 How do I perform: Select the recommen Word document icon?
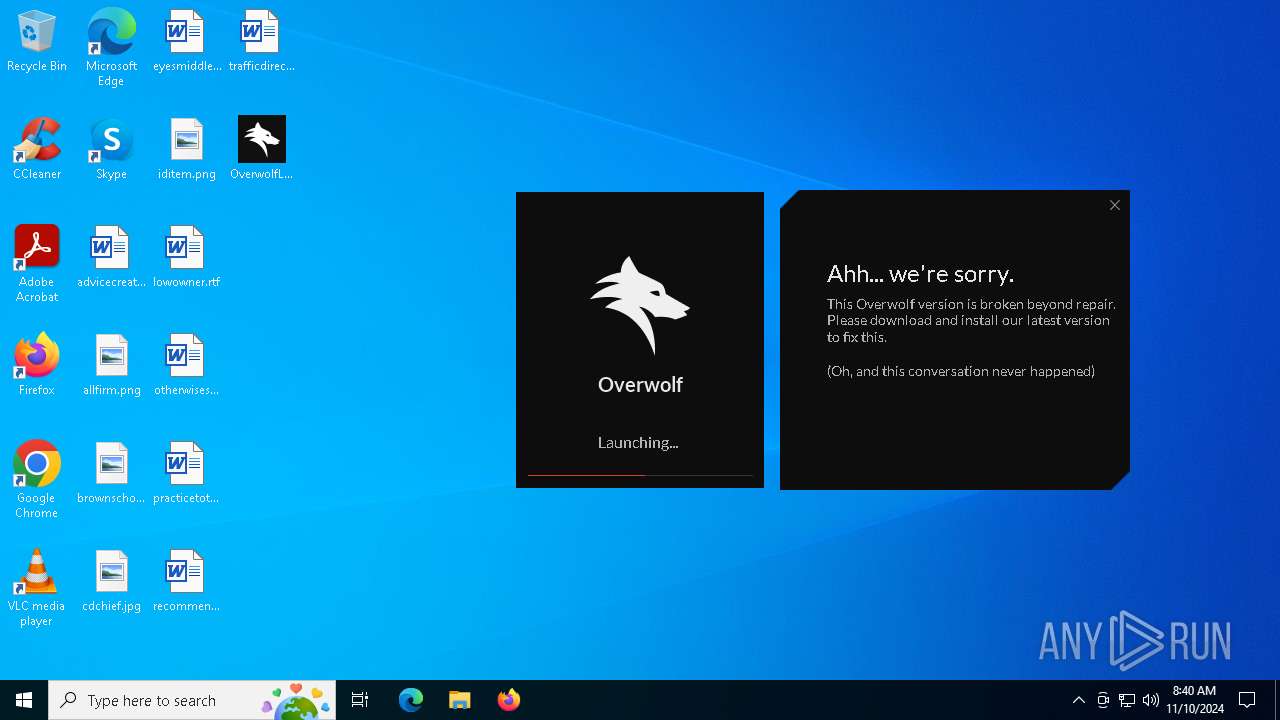tap(186, 582)
